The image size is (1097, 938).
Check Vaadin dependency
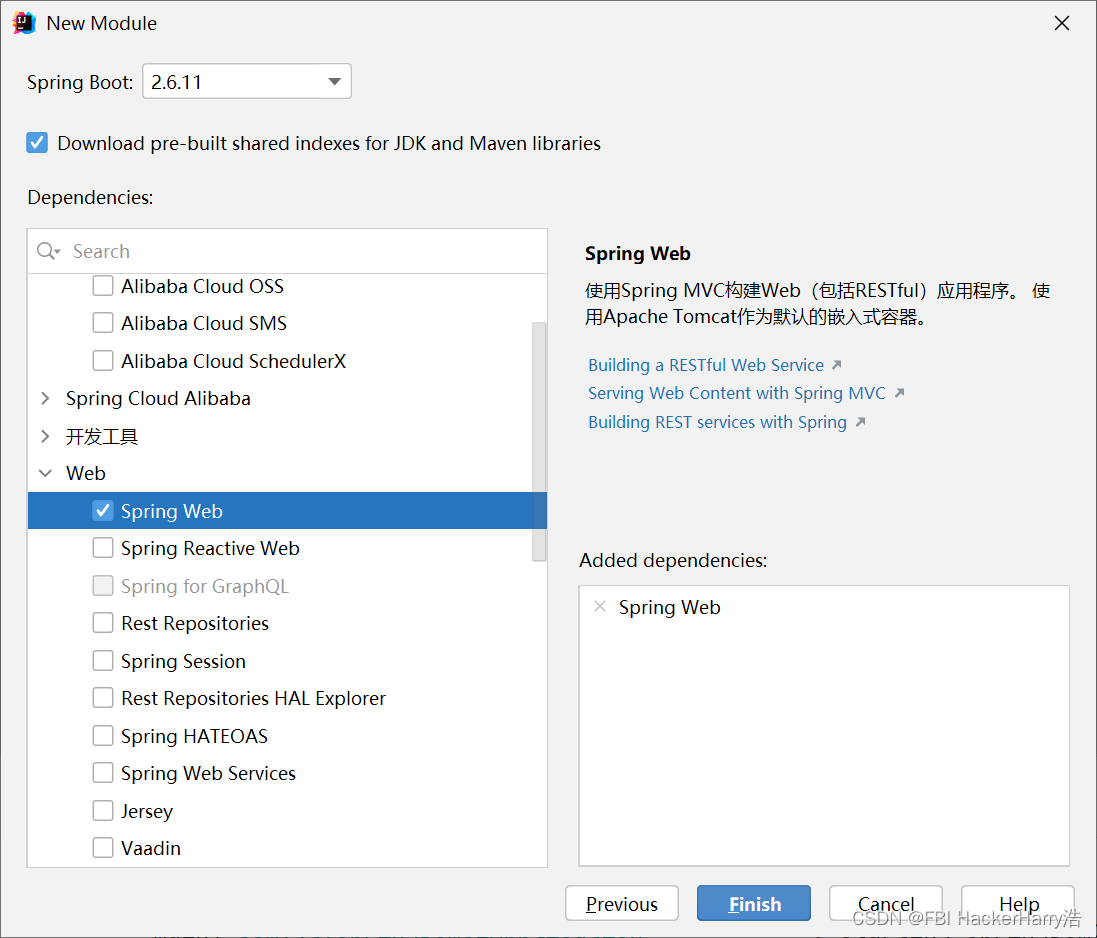pyautogui.click(x=103, y=848)
